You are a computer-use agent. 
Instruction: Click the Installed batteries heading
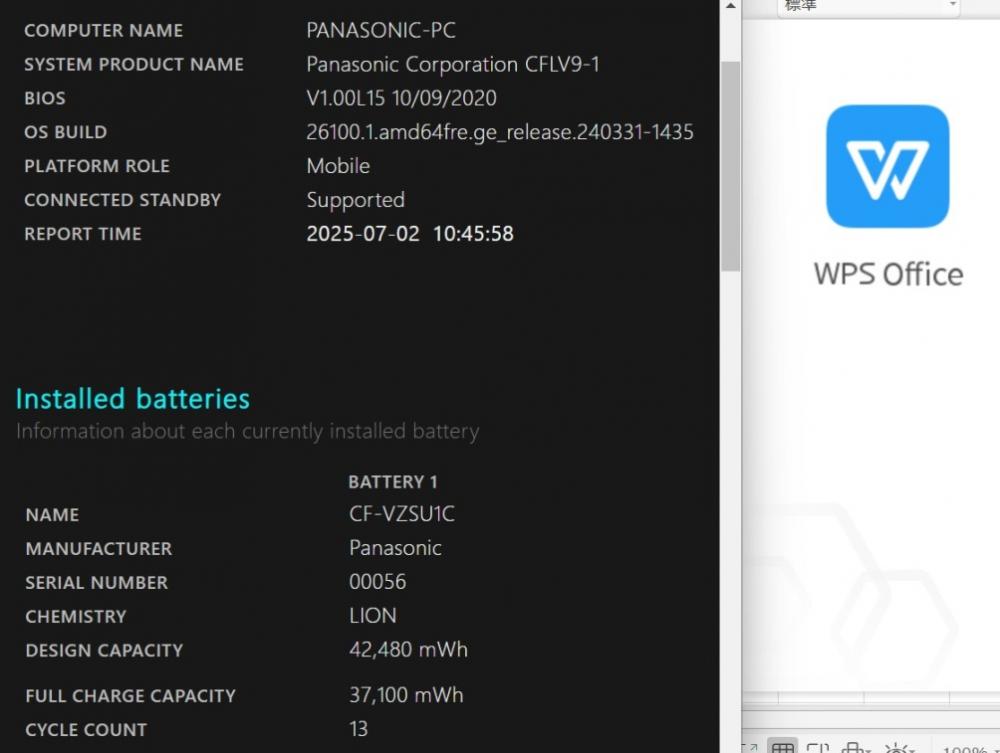coord(133,398)
